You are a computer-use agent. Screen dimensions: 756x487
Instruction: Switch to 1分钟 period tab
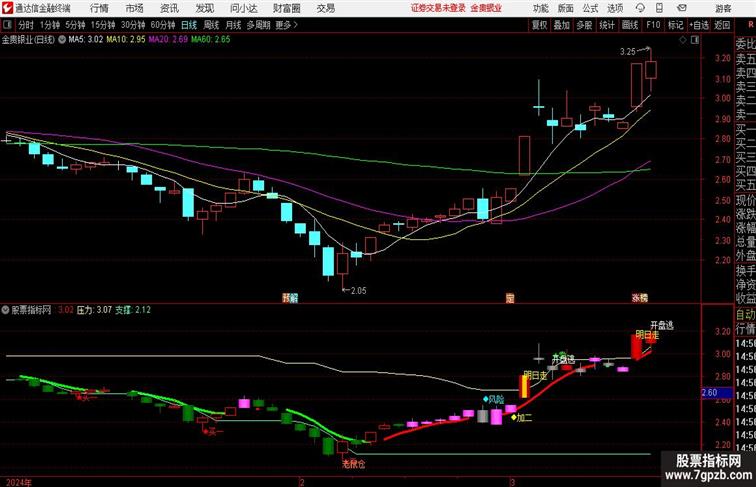click(x=50, y=25)
